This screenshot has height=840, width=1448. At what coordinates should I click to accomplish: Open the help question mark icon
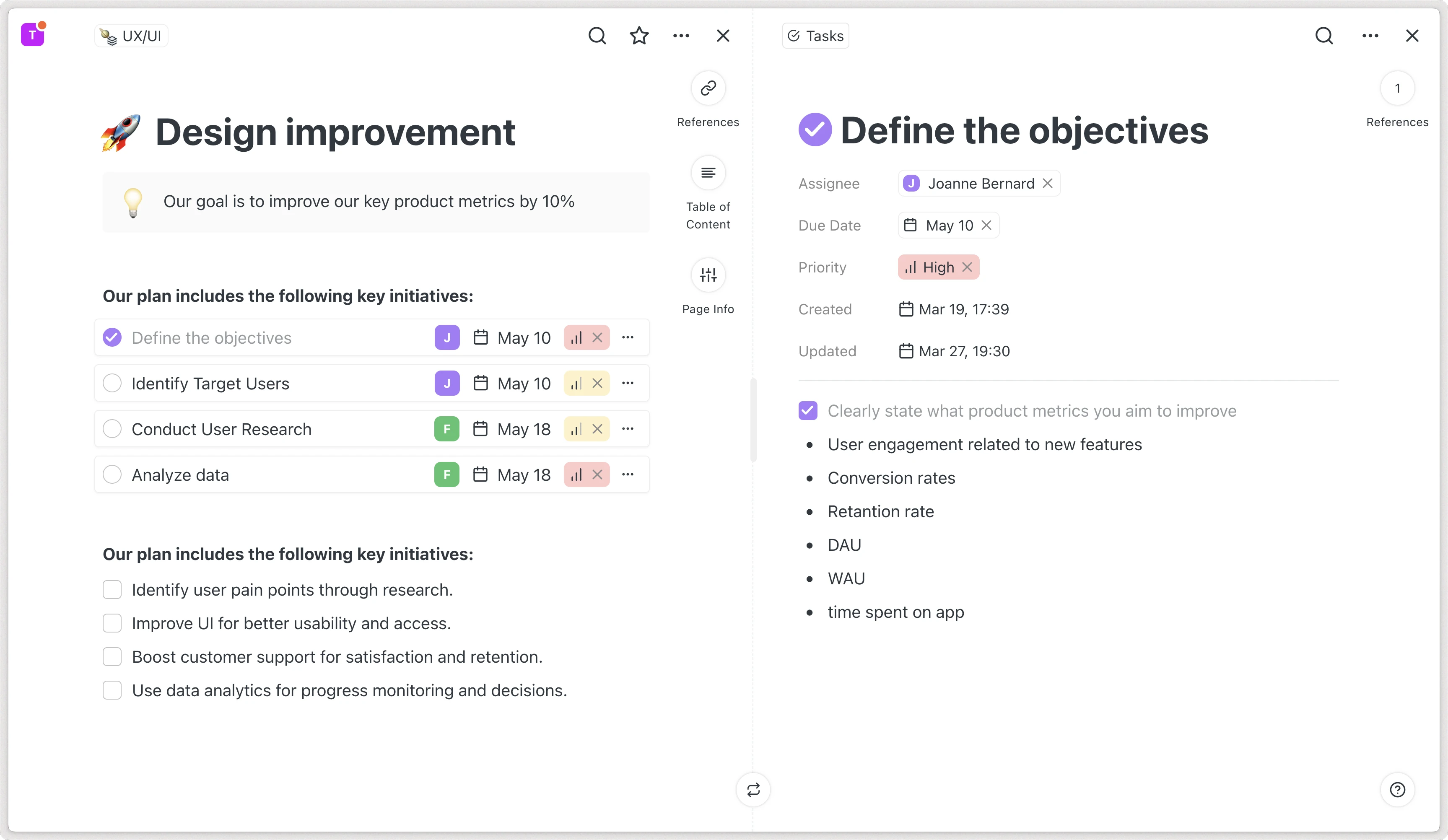(1397, 790)
